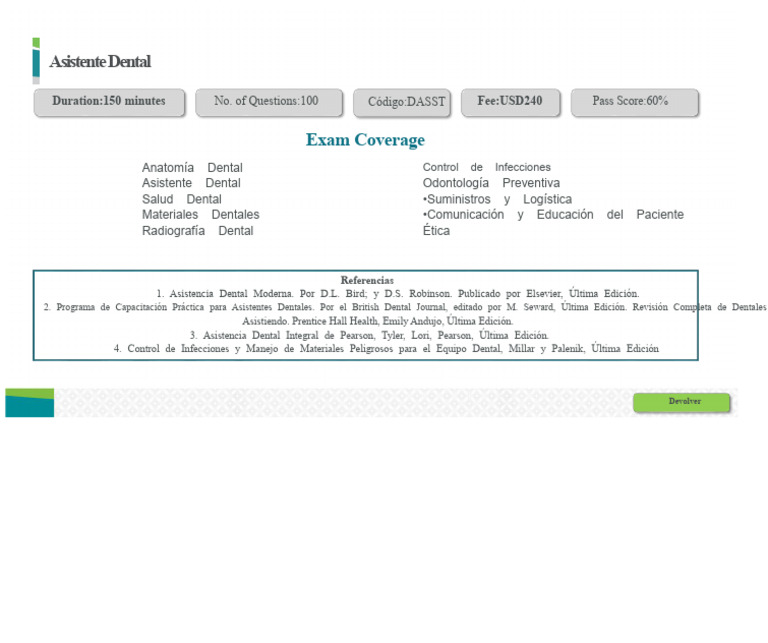Select Odontología Preventiva topic
768x643 pixels.
pos(491,183)
